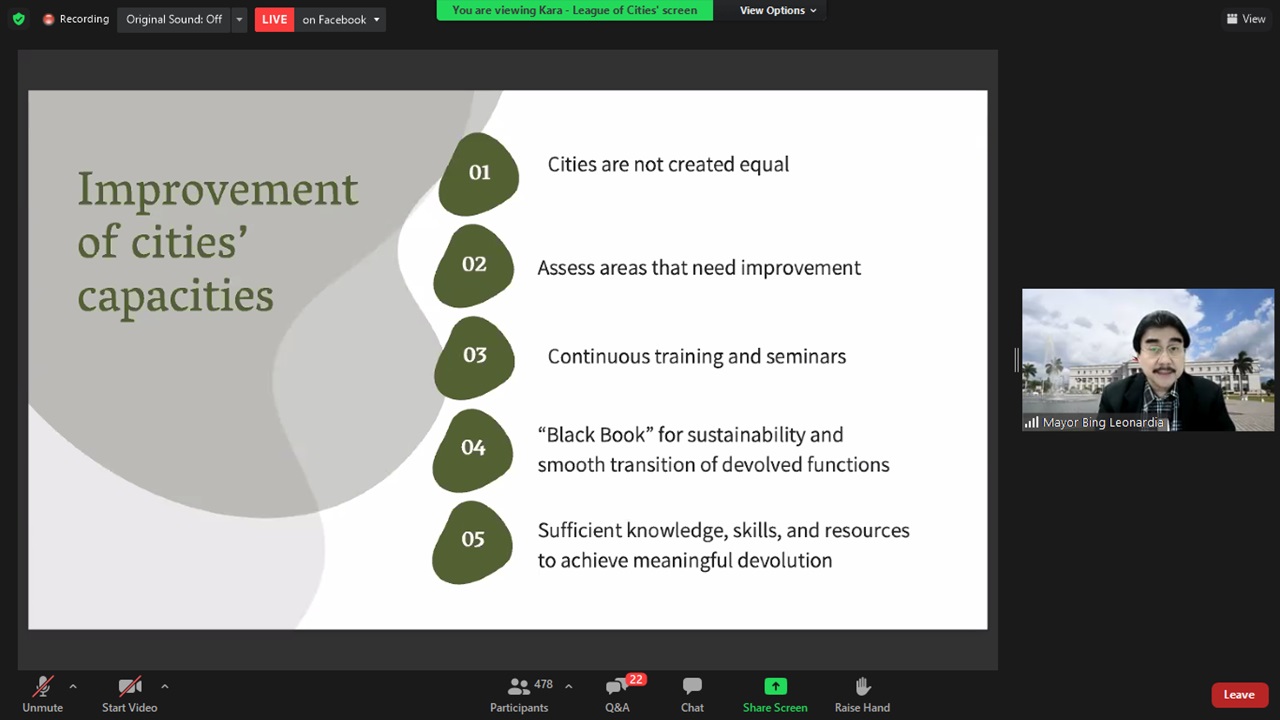Open the Original Sound: Off button
This screenshot has width=1280, height=720.
tap(174, 19)
